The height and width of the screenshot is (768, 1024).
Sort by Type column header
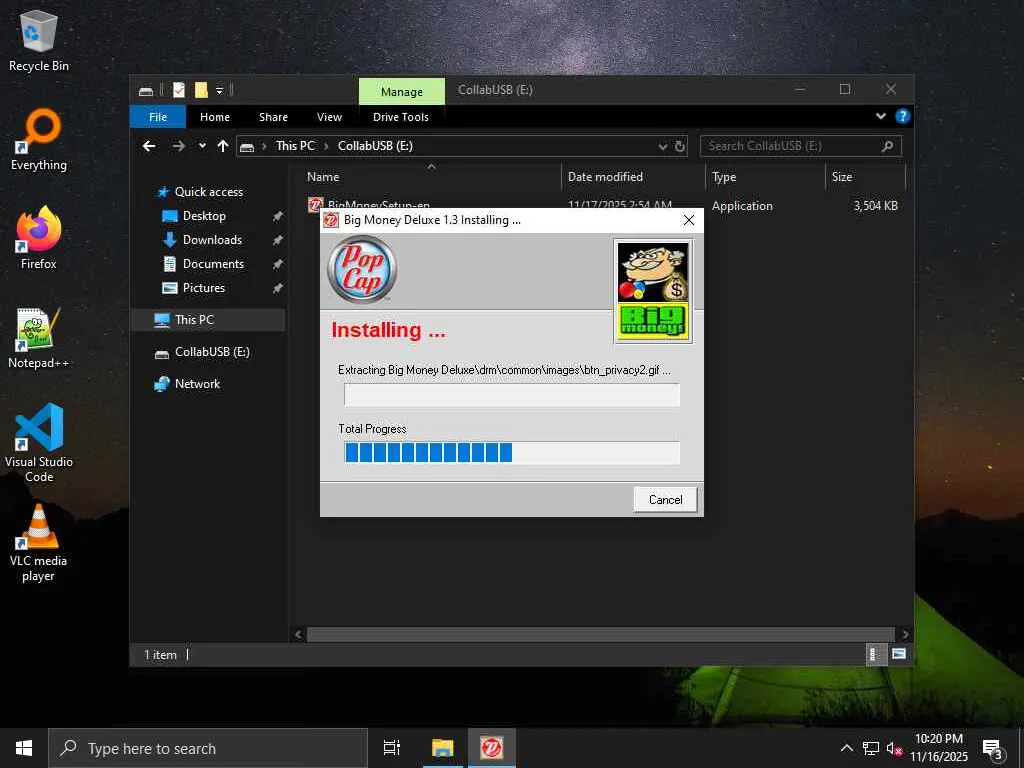[x=765, y=177]
